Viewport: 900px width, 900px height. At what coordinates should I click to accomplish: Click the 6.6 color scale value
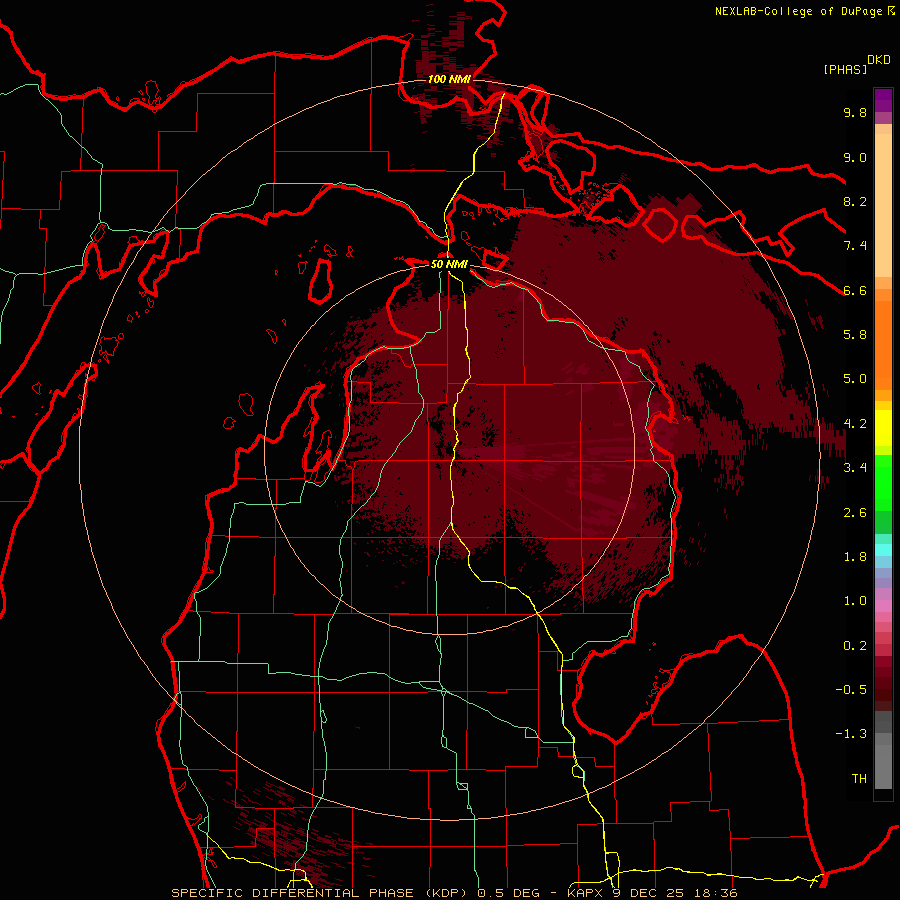pos(855,290)
